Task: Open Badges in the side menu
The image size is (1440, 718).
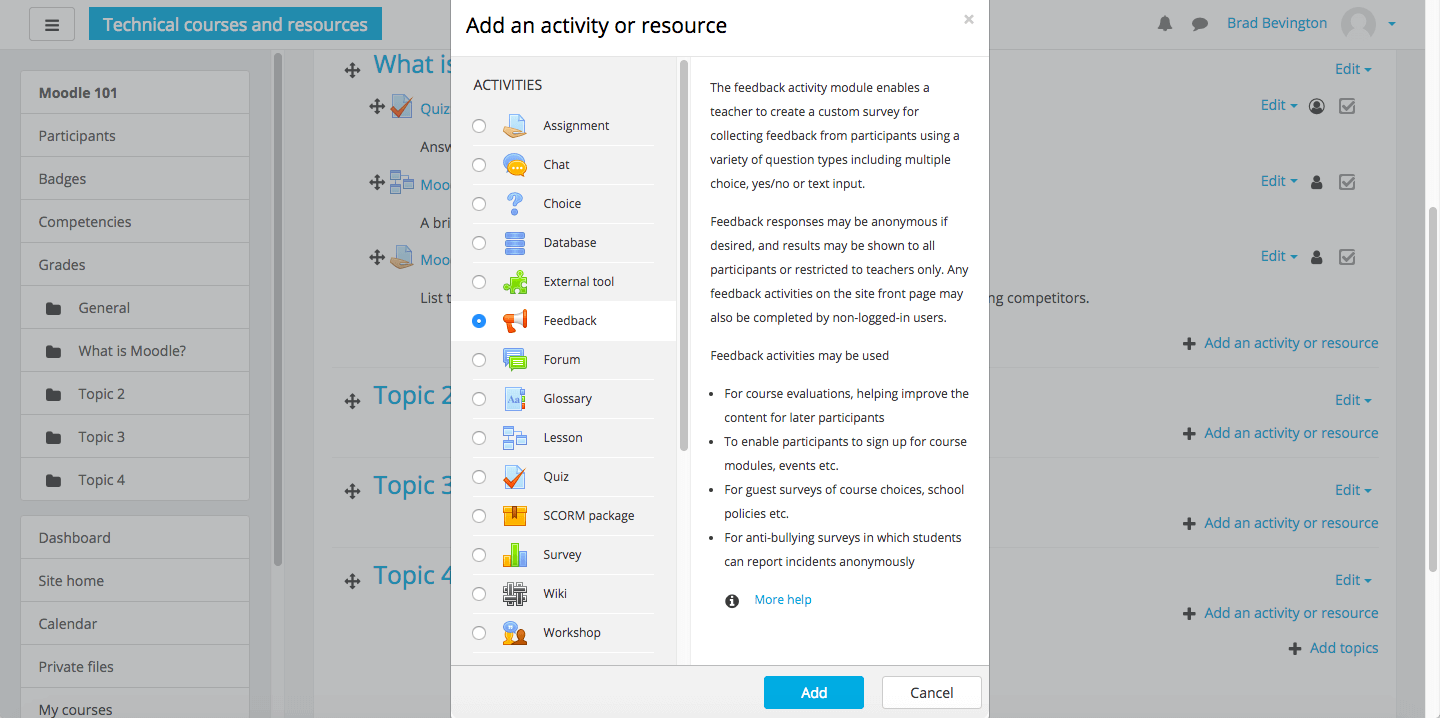Action: coord(135,179)
